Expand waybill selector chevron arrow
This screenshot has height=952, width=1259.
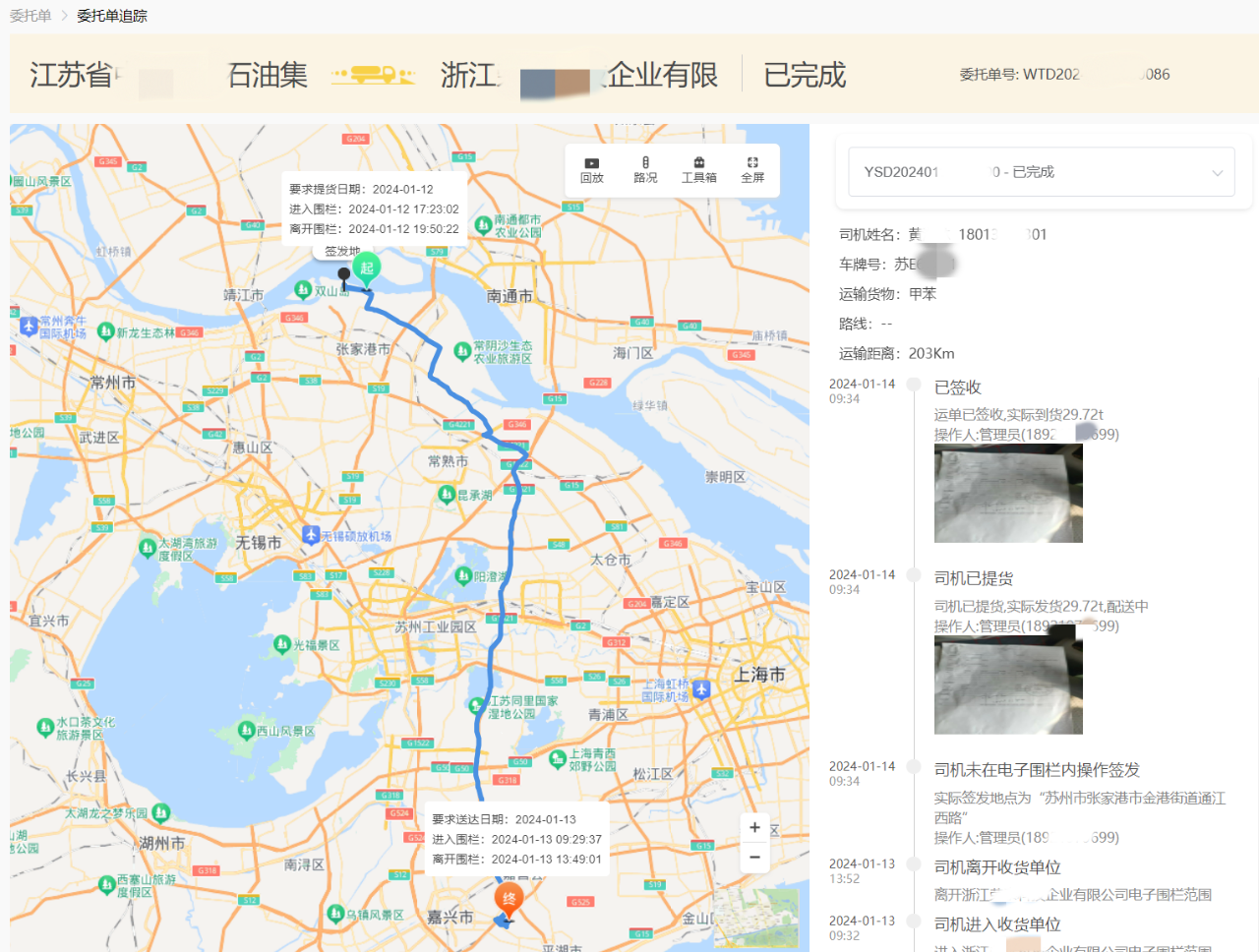coord(1217,173)
